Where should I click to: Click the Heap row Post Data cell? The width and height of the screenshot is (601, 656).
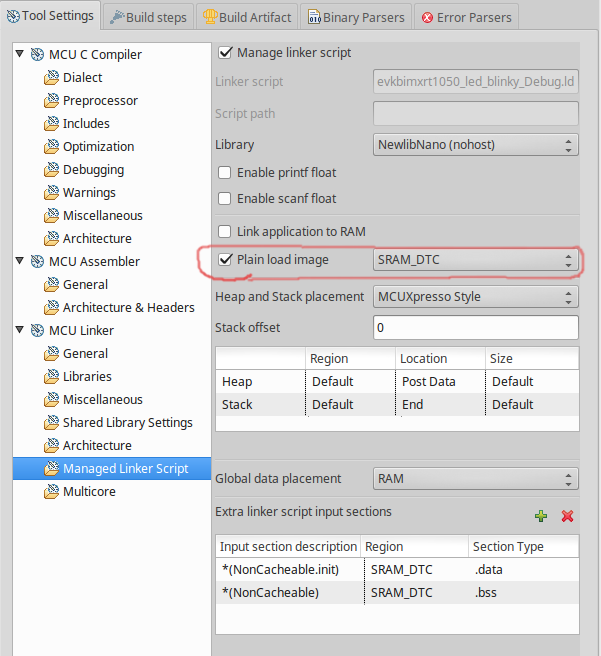440,382
